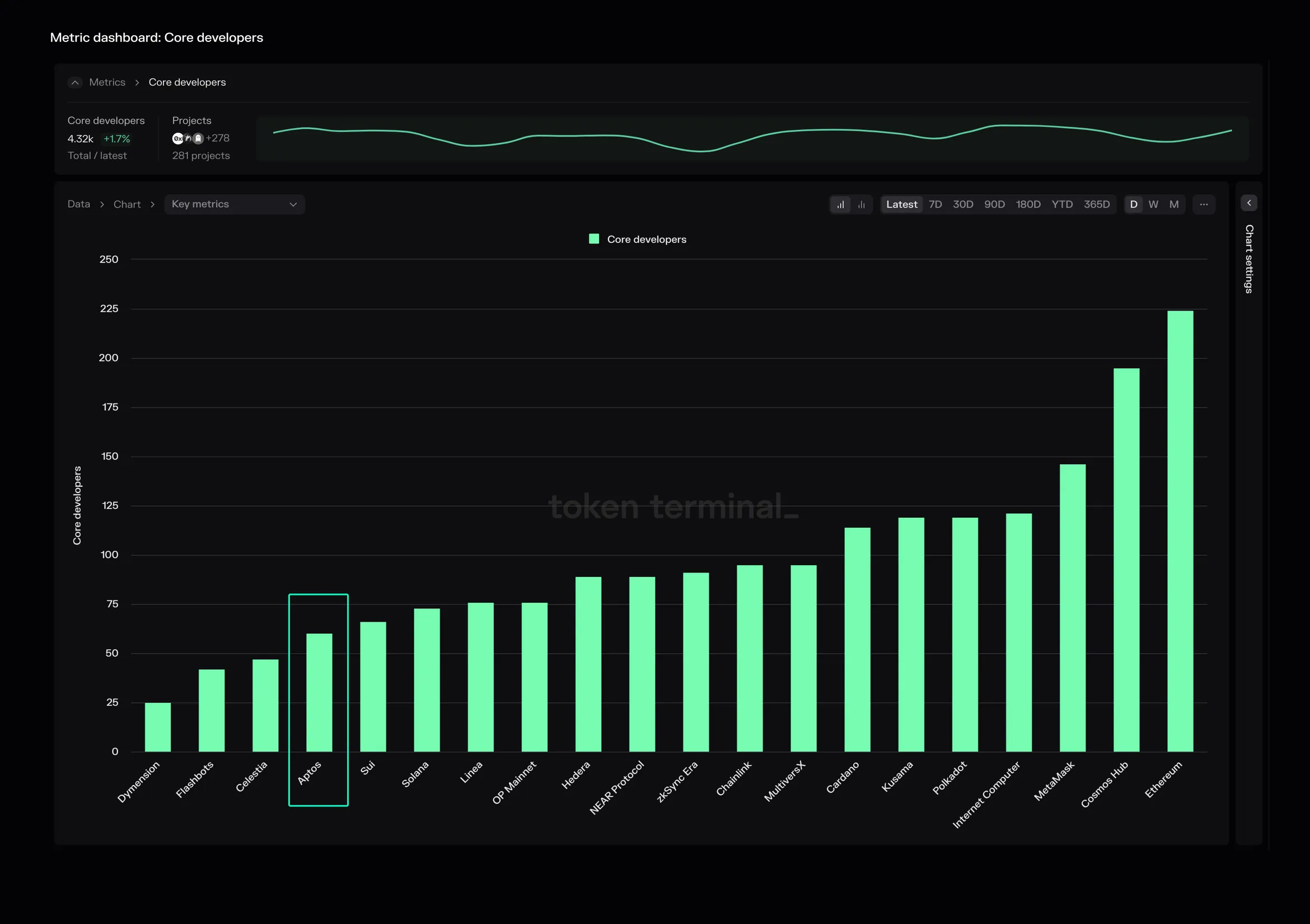This screenshot has height=924, width=1310.
Task: Switch to the 30D time range
Action: [x=963, y=204]
